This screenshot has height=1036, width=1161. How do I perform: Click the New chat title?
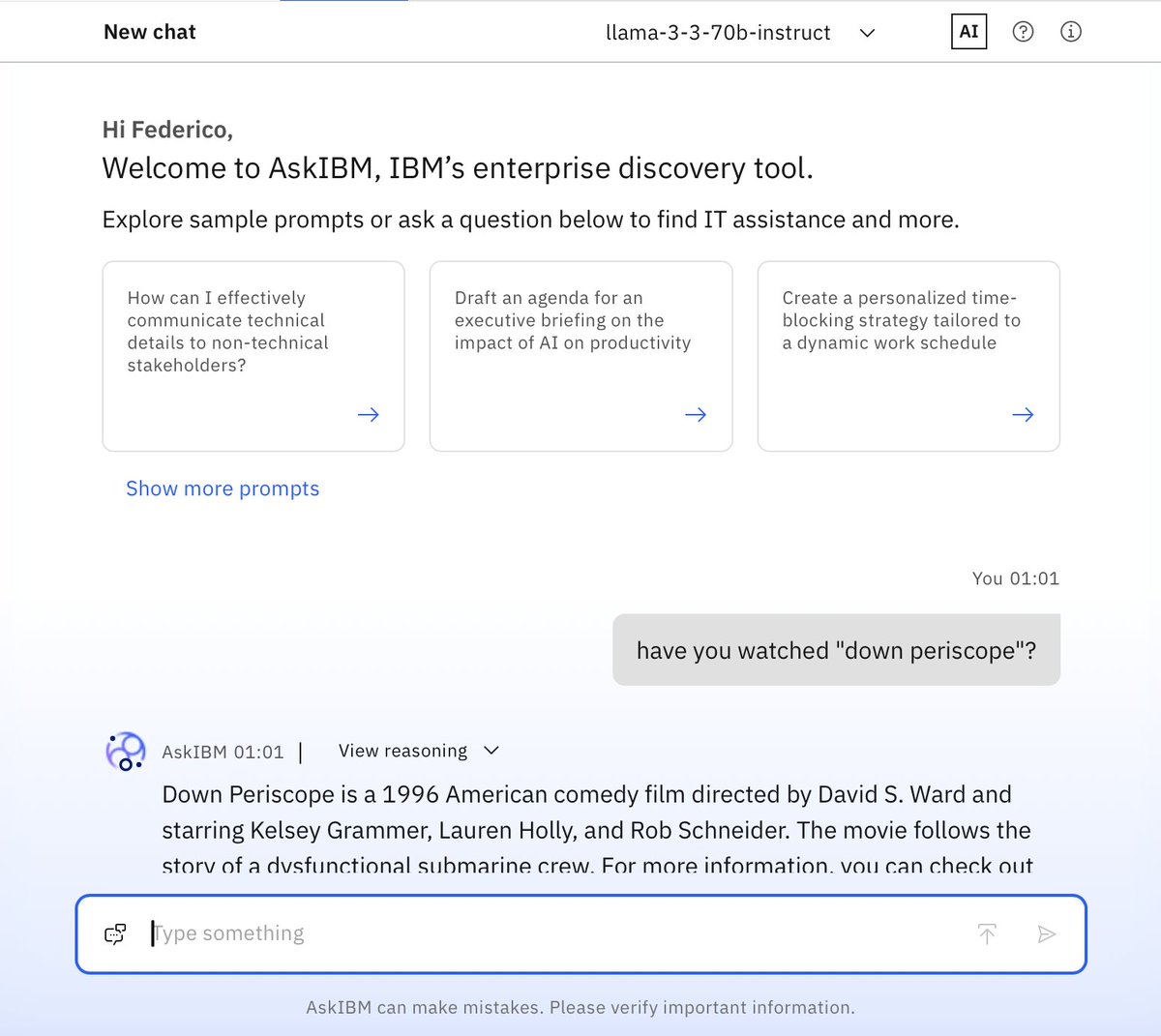click(x=150, y=32)
